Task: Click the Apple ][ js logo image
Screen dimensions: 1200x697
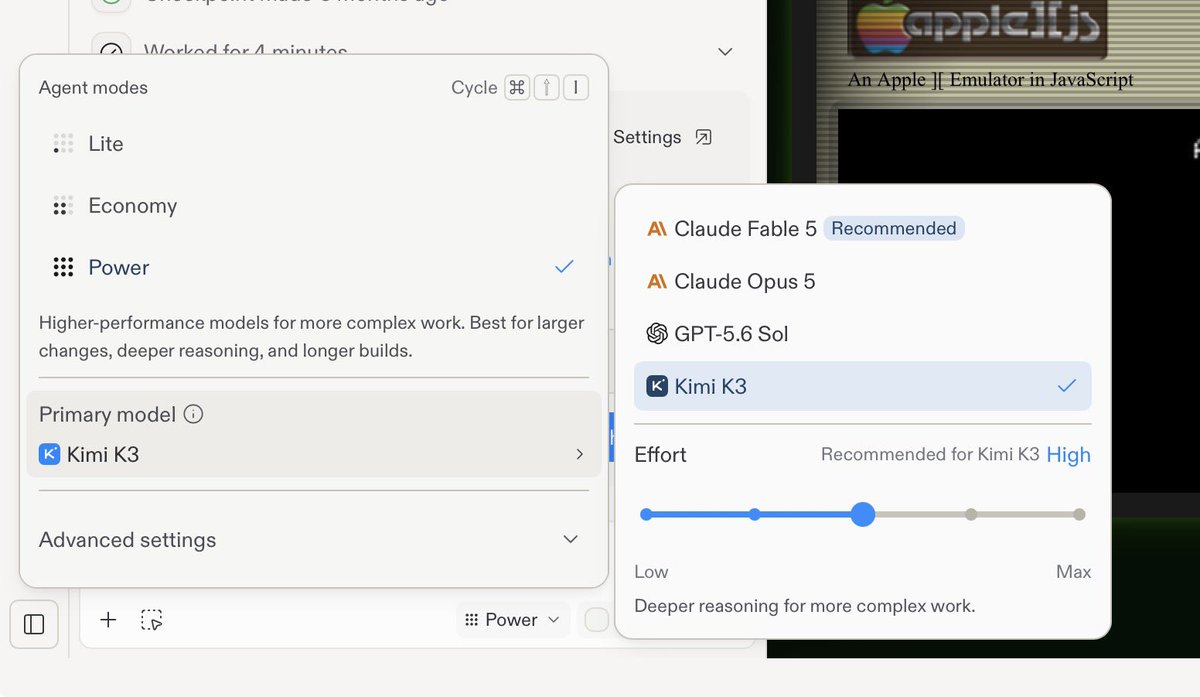Action: (x=978, y=27)
